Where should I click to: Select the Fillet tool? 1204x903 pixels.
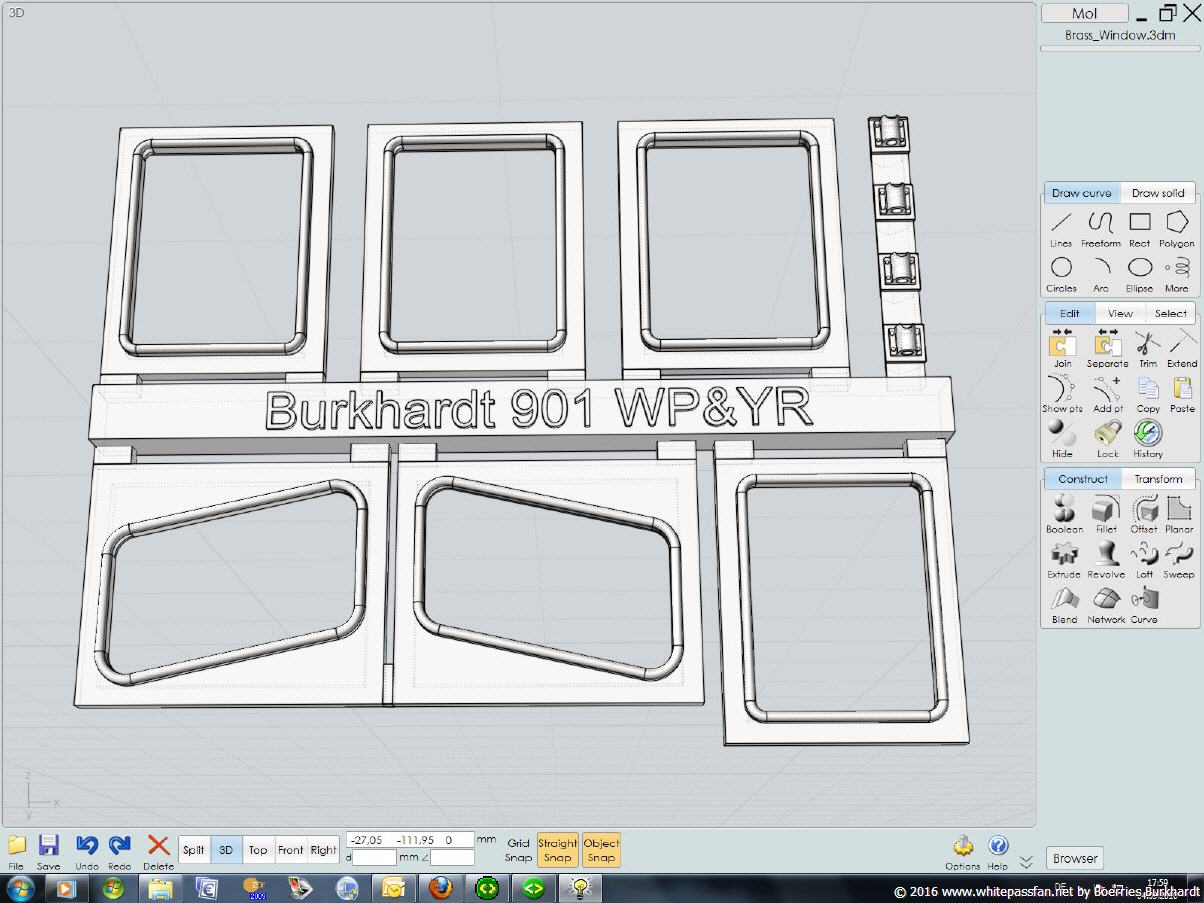point(1105,514)
